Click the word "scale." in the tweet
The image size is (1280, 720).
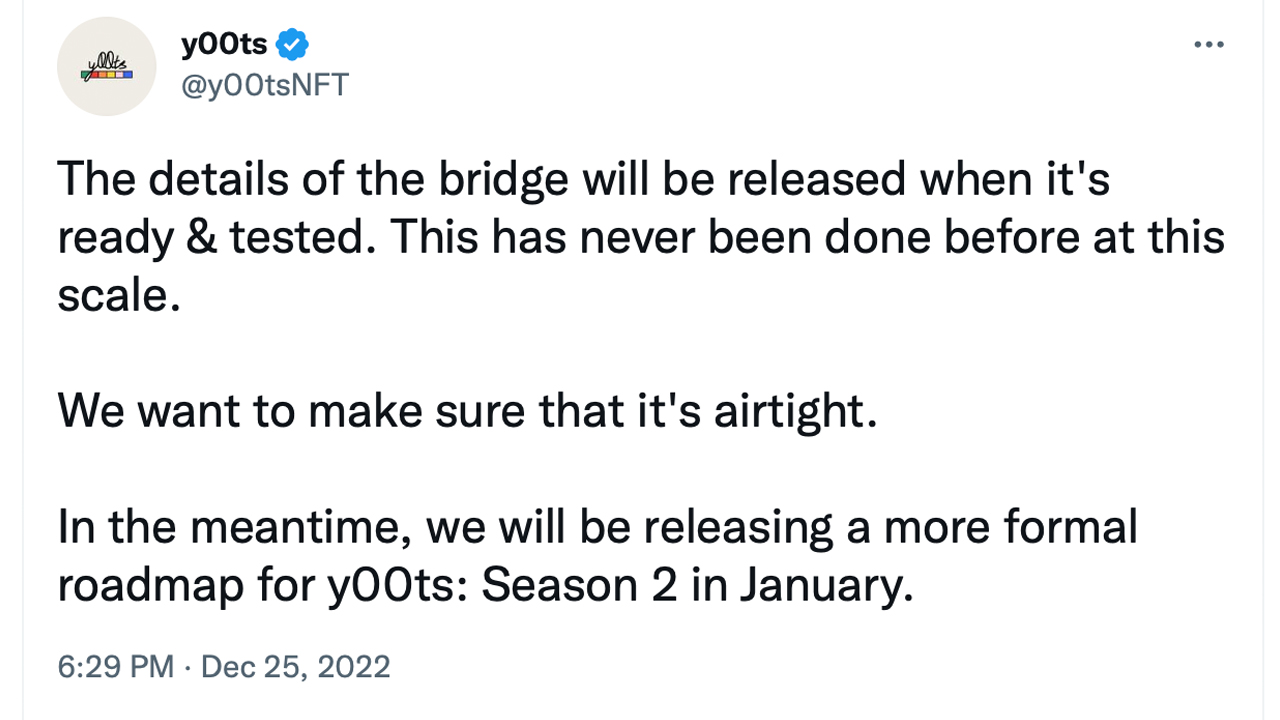pyautogui.click(x=119, y=296)
